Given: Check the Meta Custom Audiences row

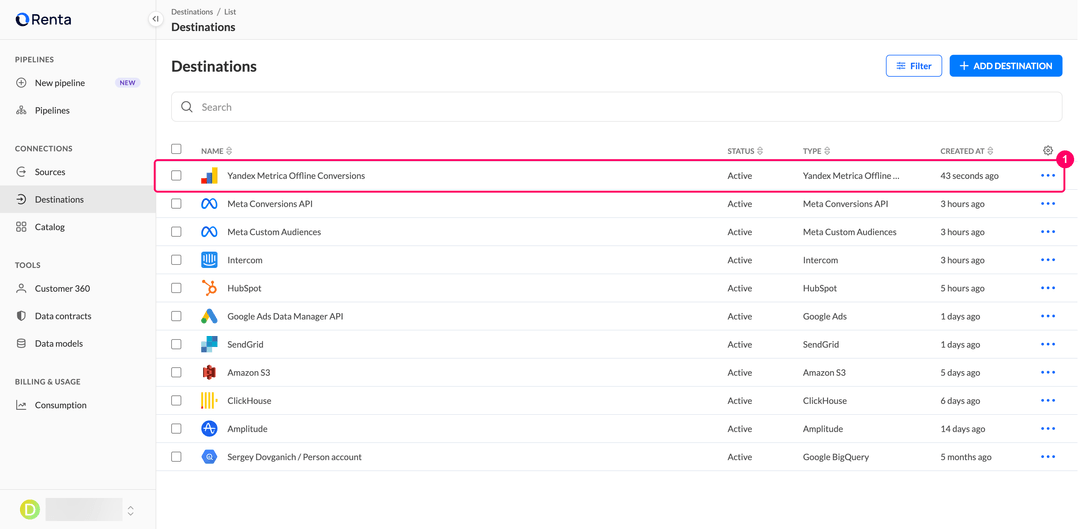Looking at the screenshot, I should tap(176, 232).
